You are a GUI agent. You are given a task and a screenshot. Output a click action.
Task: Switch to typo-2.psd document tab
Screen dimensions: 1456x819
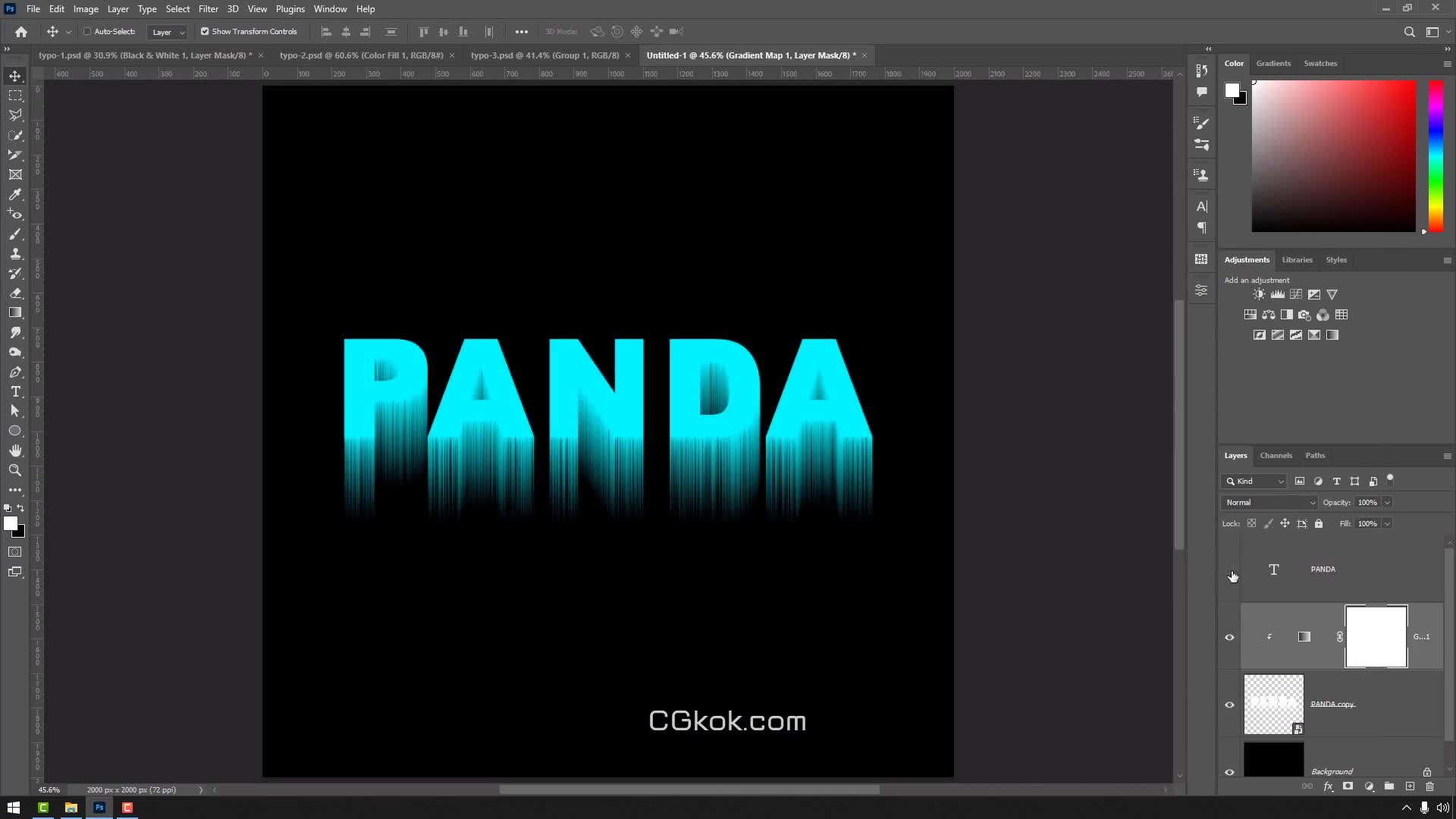pyautogui.click(x=361, y=55)
